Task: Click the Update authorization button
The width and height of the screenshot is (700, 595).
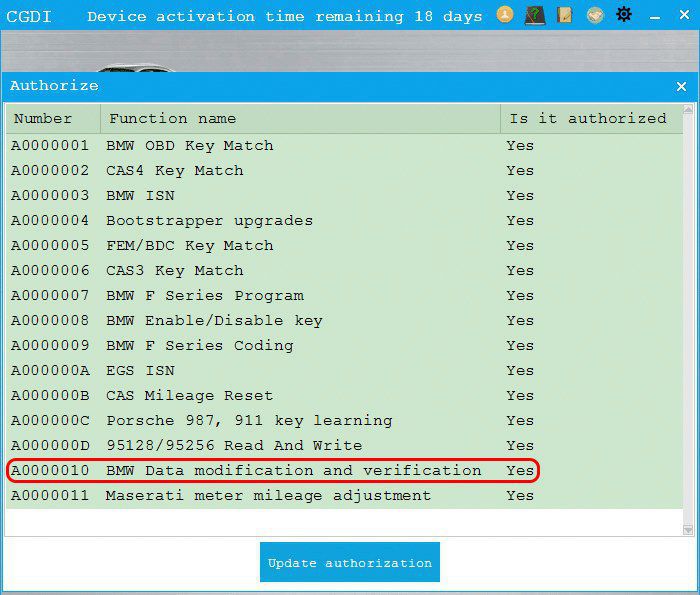Action: click(350, 562)
